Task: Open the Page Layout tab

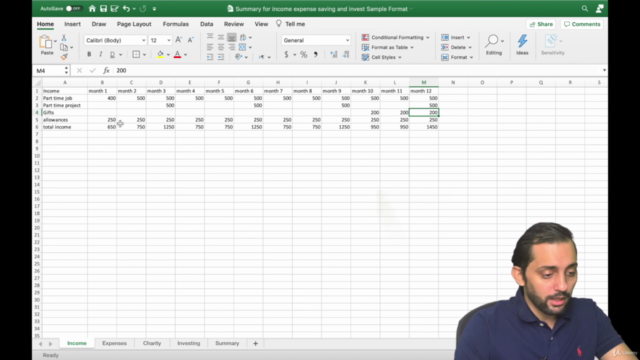Action: [134, 24]
